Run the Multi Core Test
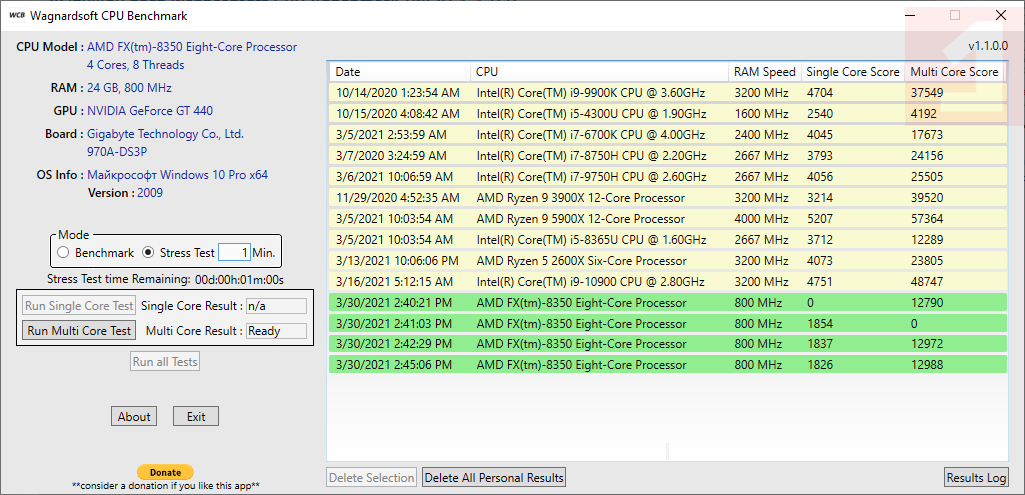Screen dimensions: 1025x495 click(x=79, y=331)
